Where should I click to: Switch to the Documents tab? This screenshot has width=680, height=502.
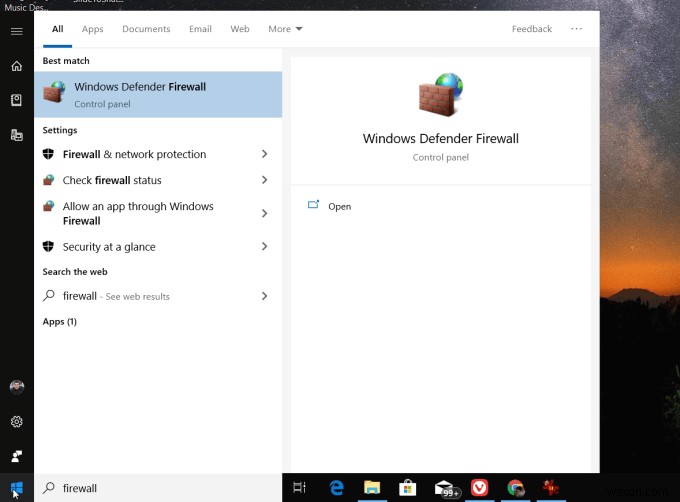point(146,29)
